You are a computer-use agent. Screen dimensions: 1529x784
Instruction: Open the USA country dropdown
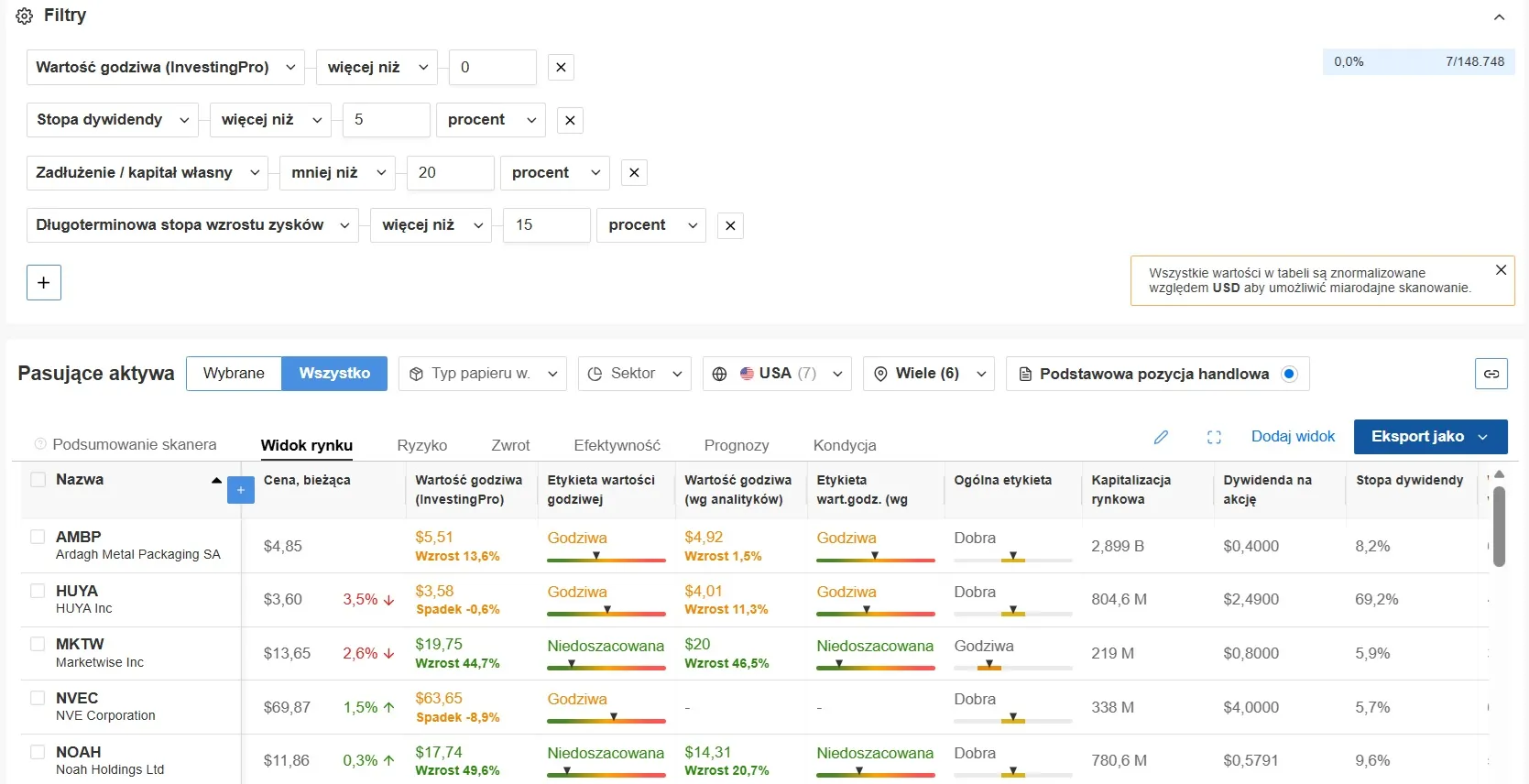coord(777,374)
